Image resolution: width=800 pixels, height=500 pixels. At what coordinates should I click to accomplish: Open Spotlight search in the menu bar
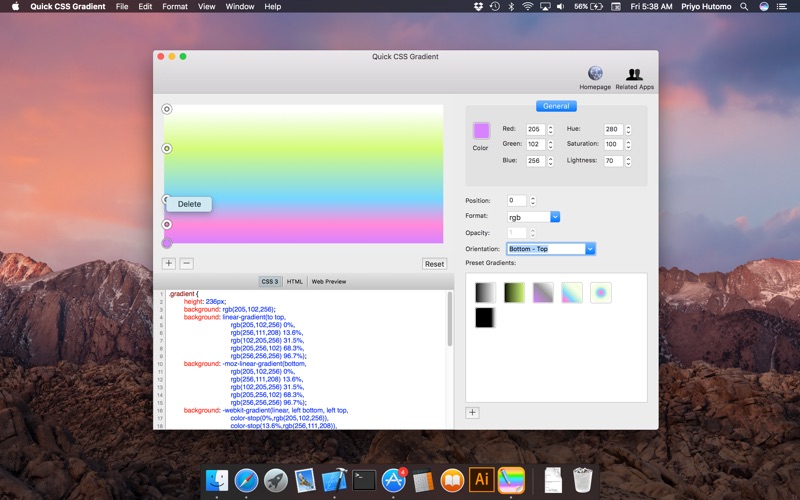(x=743, y=6)
